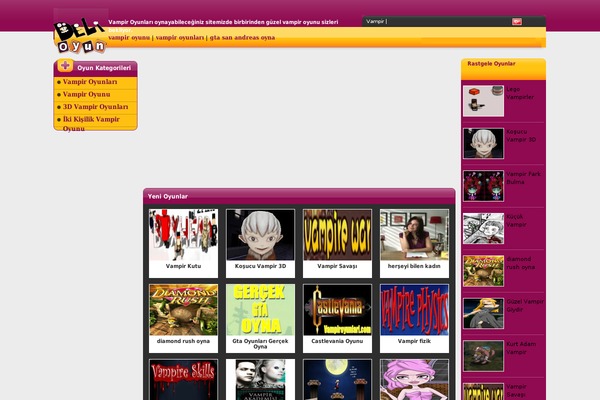Click the Vampir Savaşı link in Rastgele Oyunlar
The width and height of the screenshot is (600, 400).
[x=516, y=390]
